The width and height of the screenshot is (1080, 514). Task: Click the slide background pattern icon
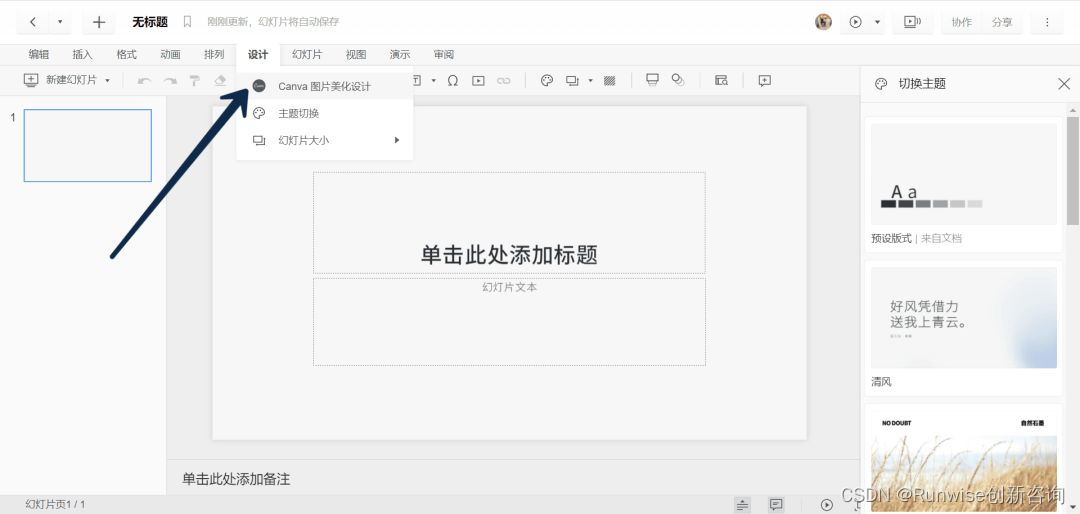coord(610,81)
